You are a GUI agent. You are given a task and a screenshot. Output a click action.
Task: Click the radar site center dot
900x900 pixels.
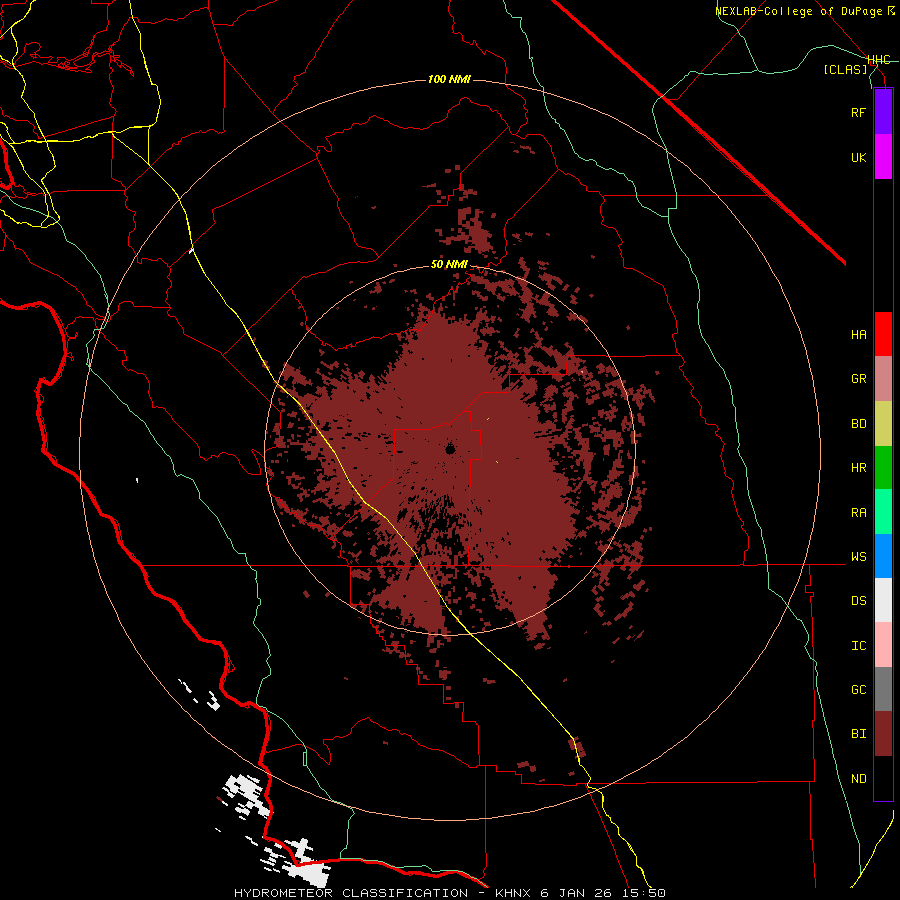tap(450, 449)
